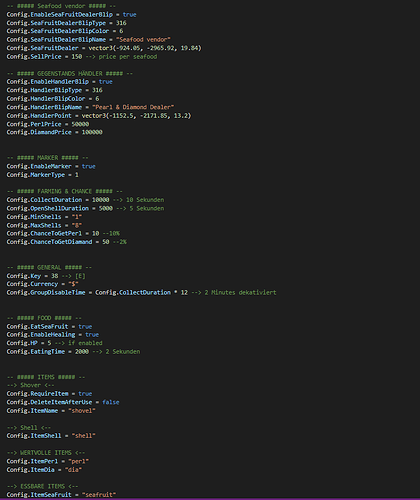Click the DiamandPrice value 100000
Image resolution: width=420 pixels, height=500 pixels.
pos(92,132)
